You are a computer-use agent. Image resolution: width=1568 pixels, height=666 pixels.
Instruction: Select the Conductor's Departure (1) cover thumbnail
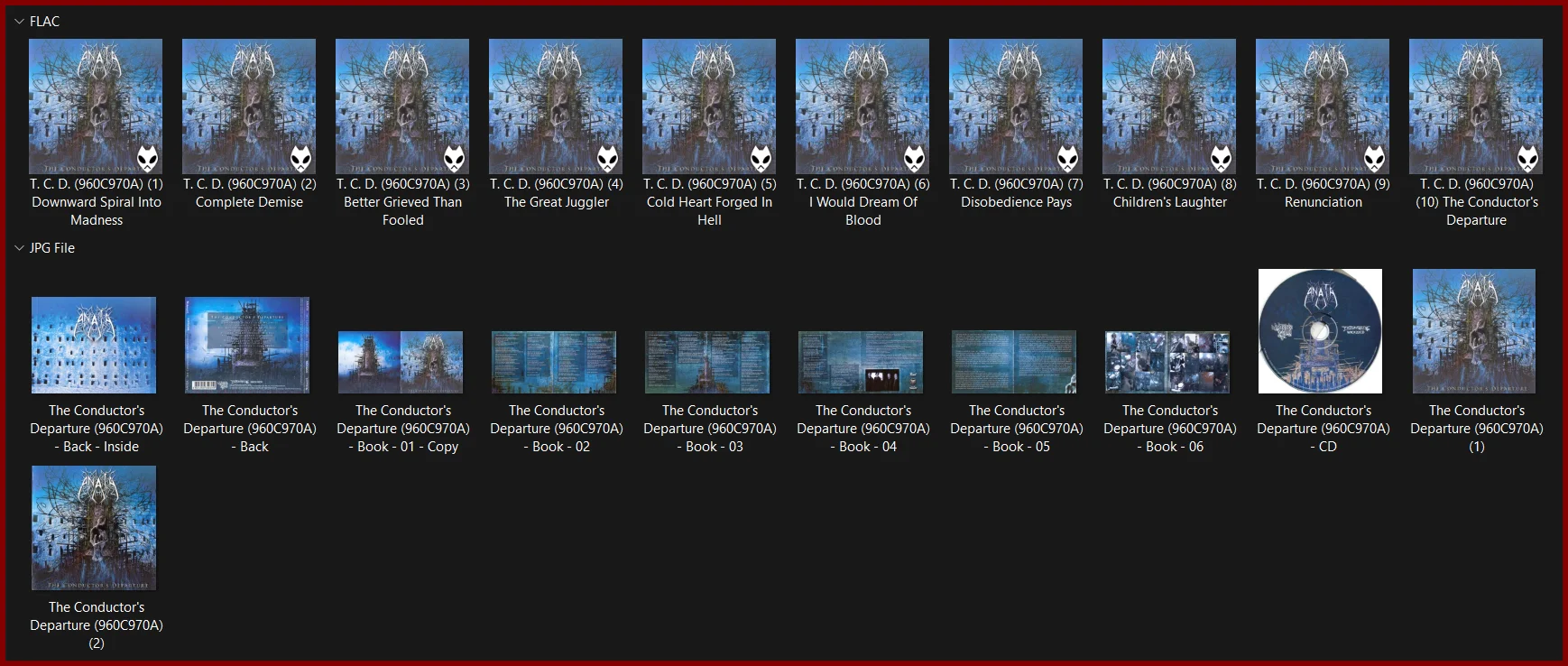point(1474,331)
